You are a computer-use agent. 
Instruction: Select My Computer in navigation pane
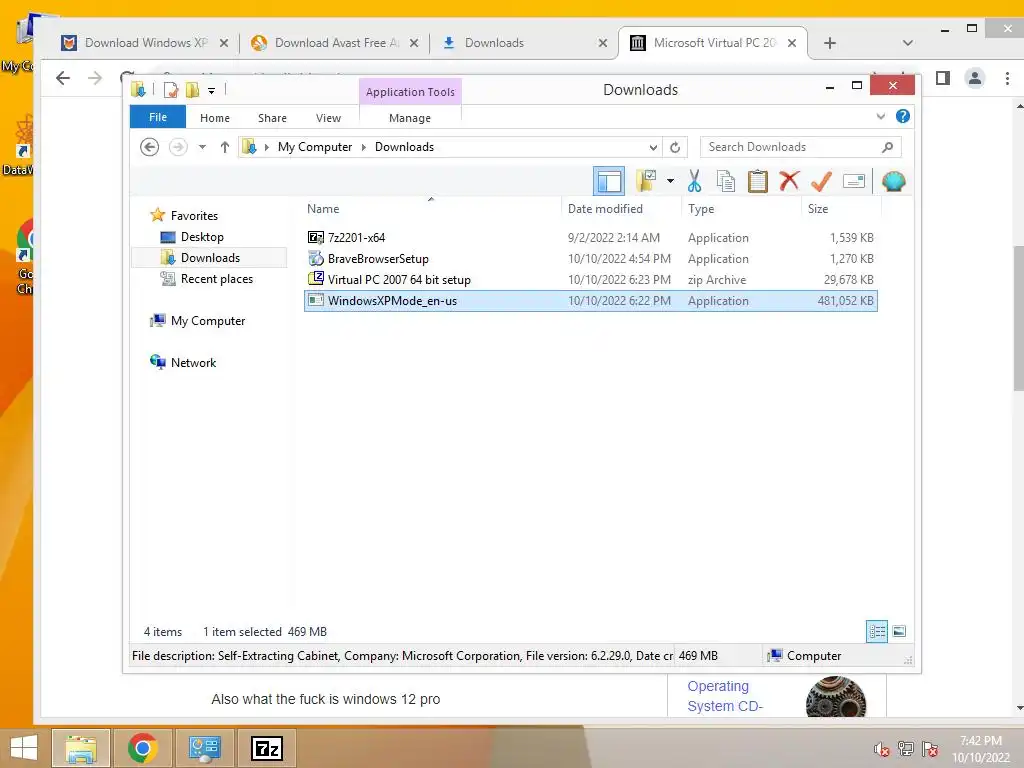tap(208, 321)
